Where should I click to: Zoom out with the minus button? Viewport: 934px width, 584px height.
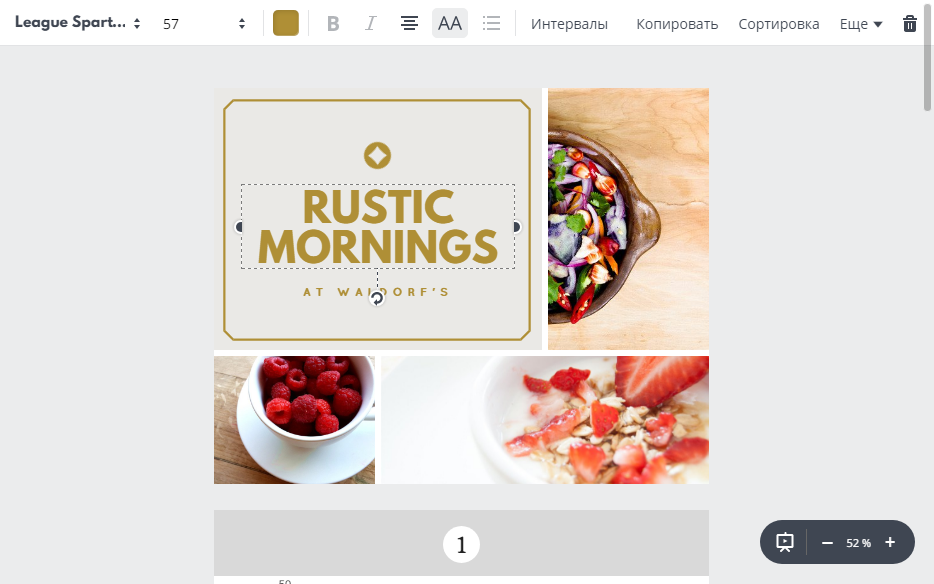point(827,542)
